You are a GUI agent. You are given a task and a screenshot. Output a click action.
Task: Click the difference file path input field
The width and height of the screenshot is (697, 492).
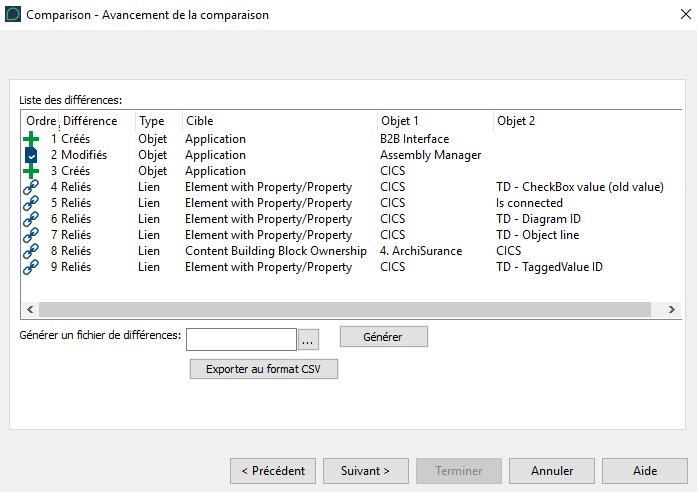241,340
